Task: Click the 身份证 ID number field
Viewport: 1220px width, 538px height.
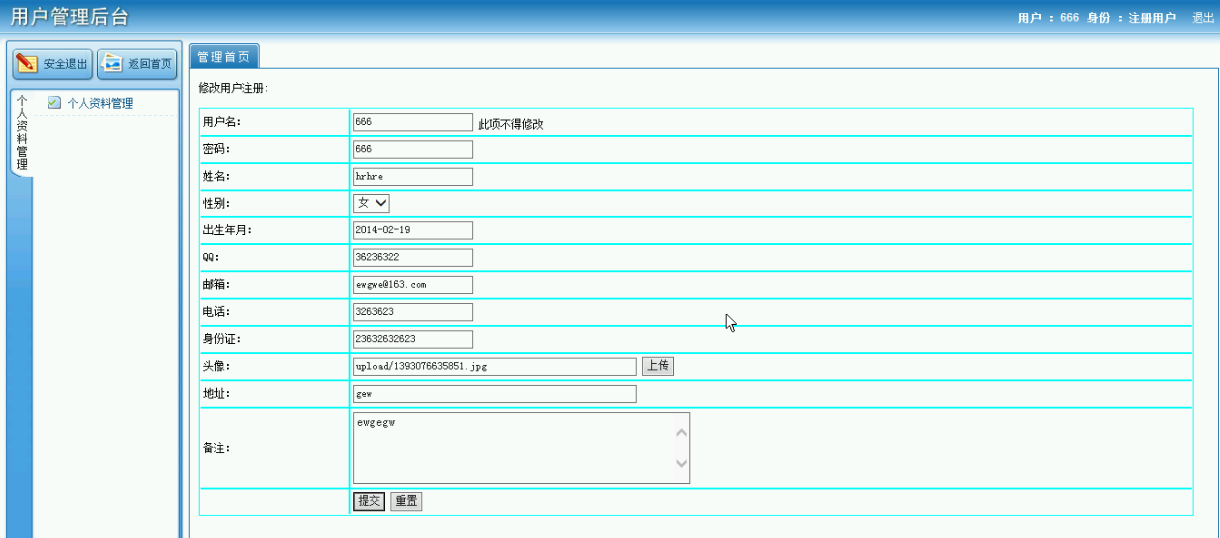Action: [413, 339]
